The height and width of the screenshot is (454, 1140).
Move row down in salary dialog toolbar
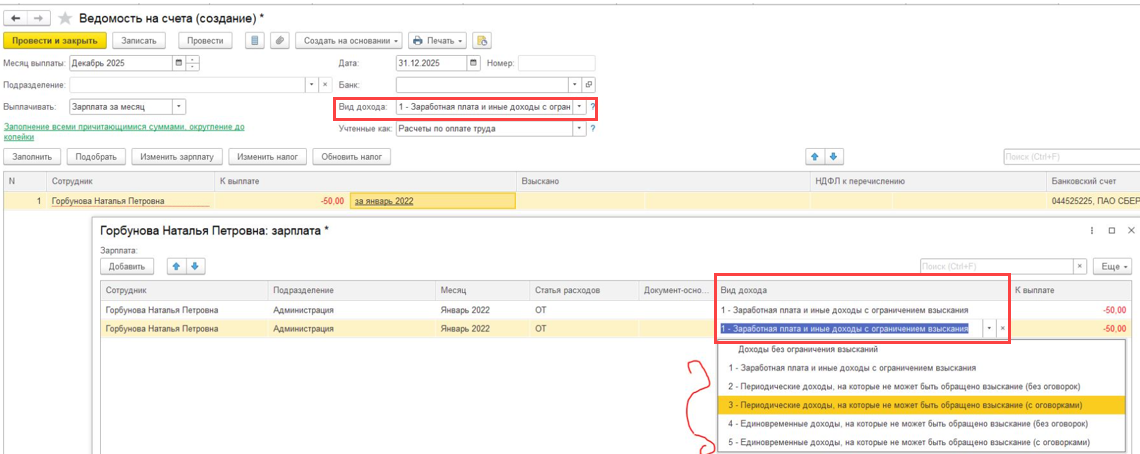point(196,266)
